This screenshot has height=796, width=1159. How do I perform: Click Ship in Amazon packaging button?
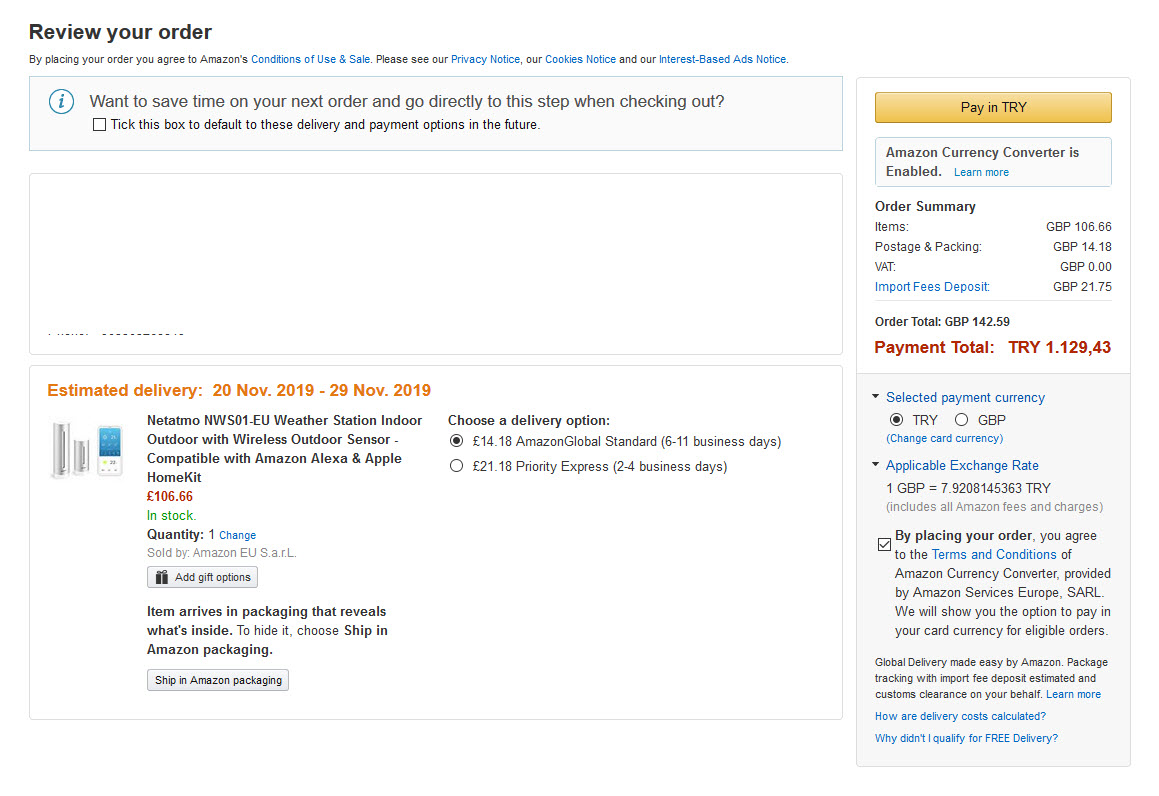pyautogui.click(x=218, y=680)
